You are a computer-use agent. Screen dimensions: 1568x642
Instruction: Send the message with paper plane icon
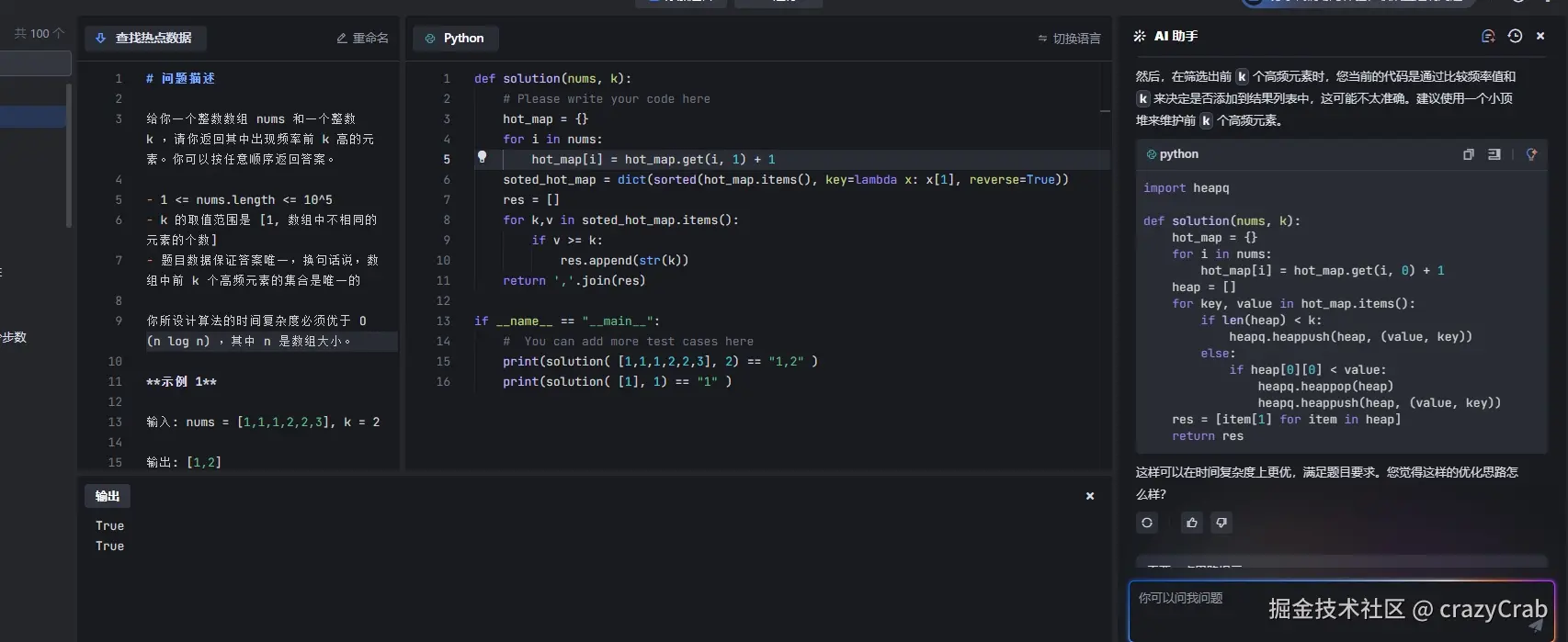tap(1535, 625)
